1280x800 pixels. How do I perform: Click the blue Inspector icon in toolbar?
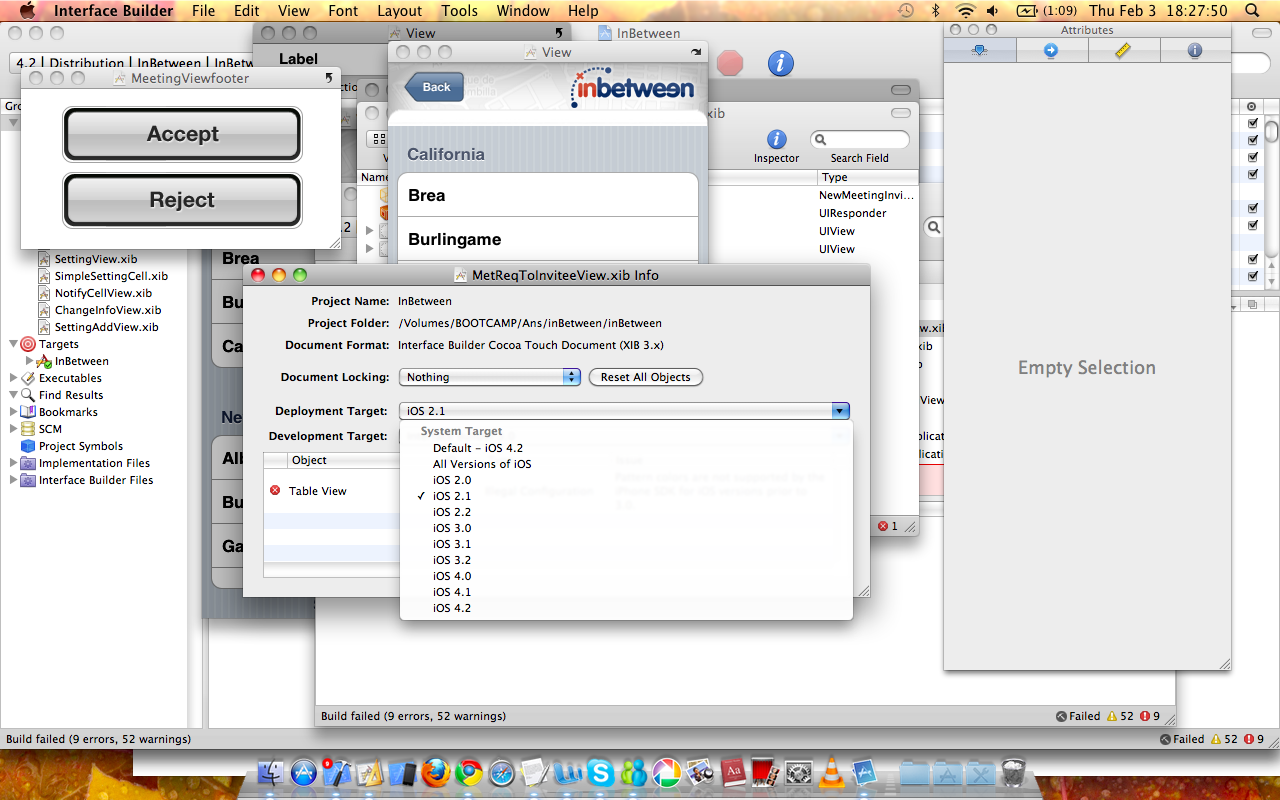click(x=776, y=139)
